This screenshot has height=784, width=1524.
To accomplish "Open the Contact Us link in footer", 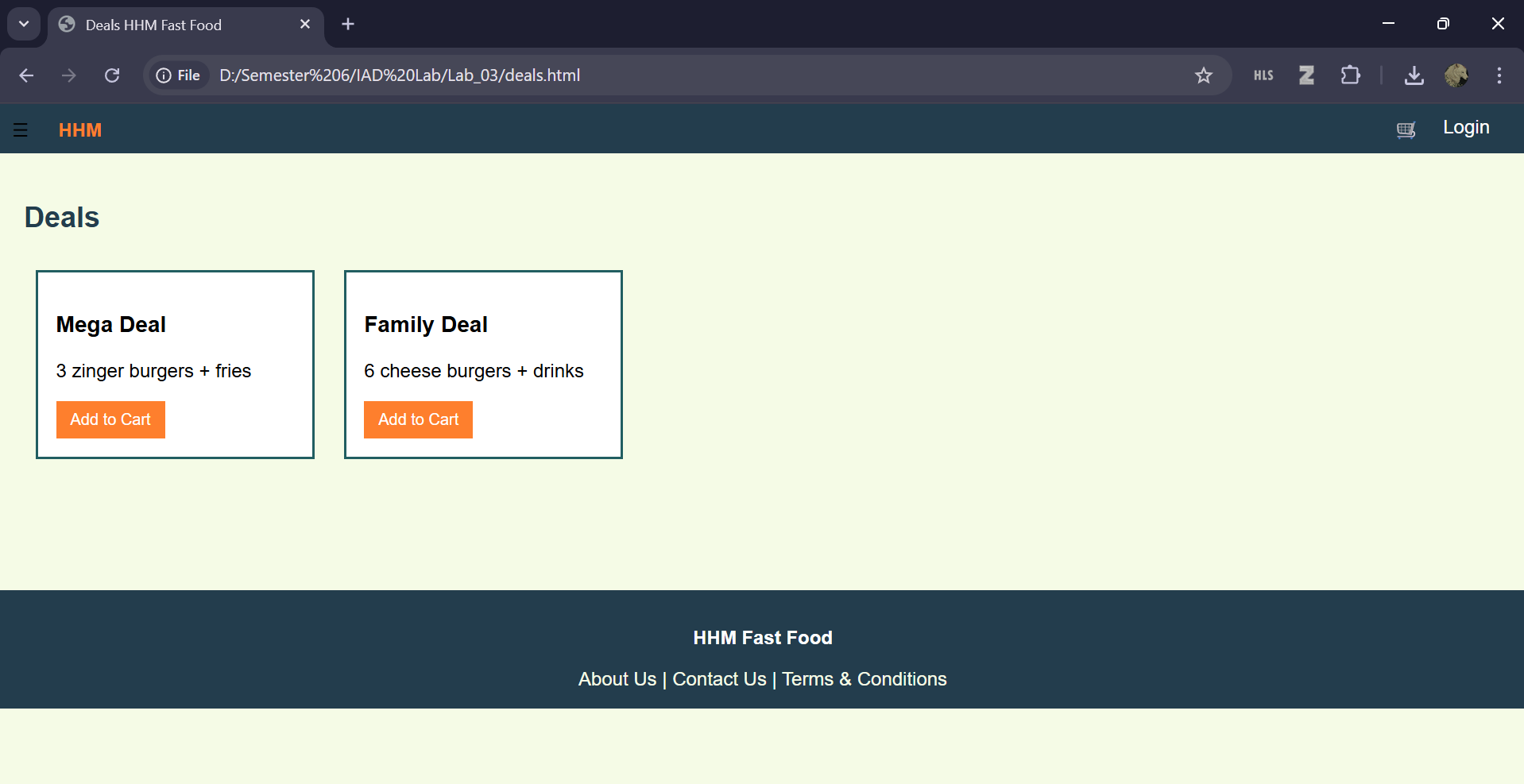I will pos(718,679).
